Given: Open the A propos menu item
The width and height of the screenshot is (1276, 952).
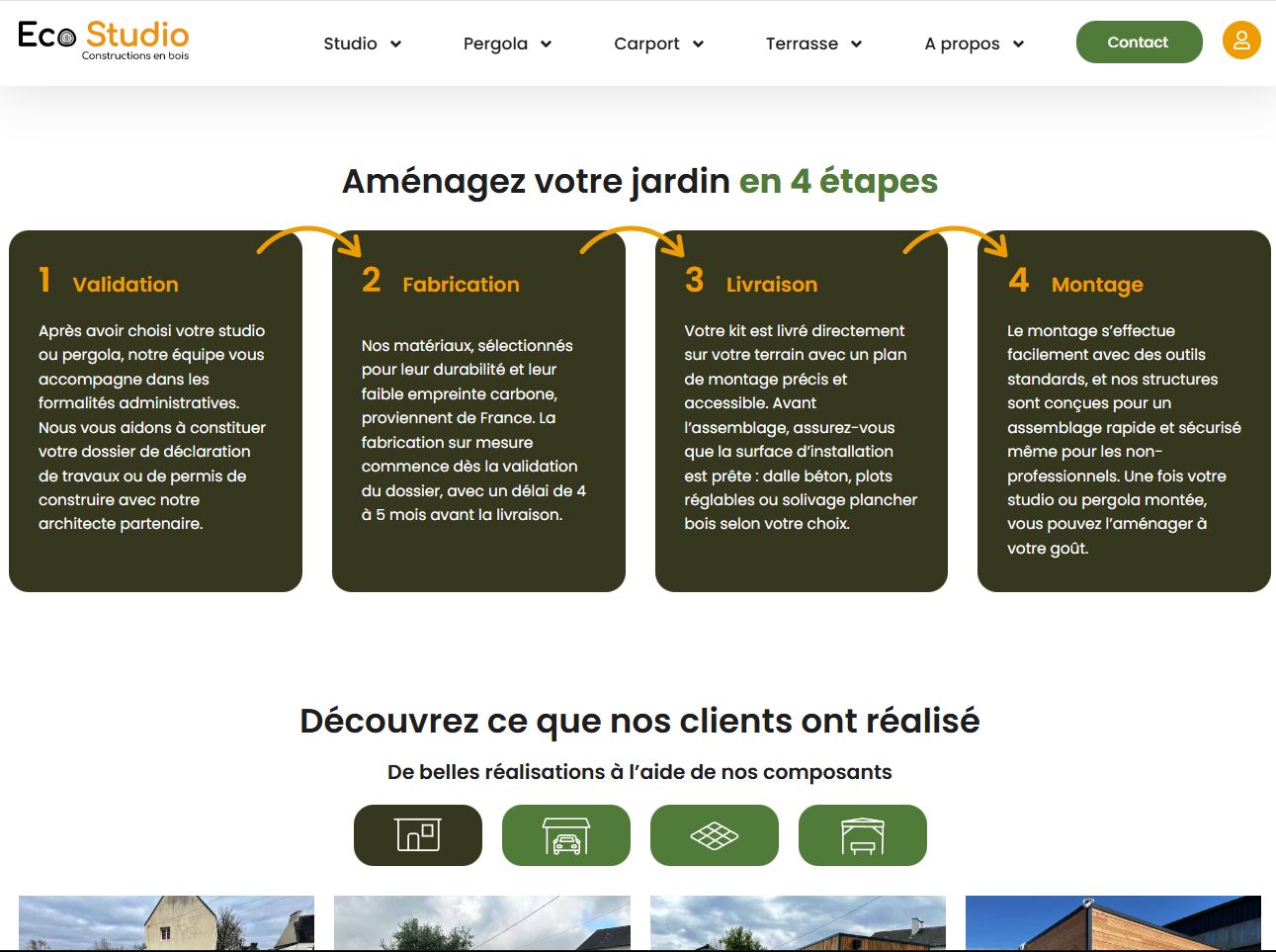Looking at the screenshot, I should click(962, 43).
